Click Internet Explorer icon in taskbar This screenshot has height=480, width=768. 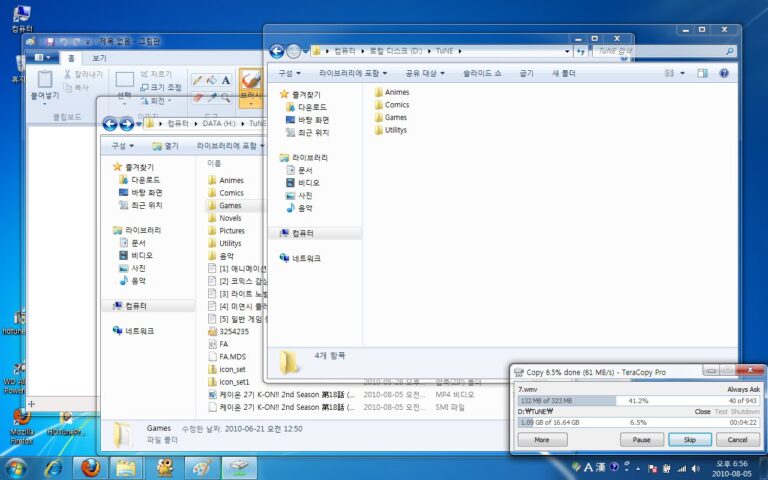click(x=53, y=468)
